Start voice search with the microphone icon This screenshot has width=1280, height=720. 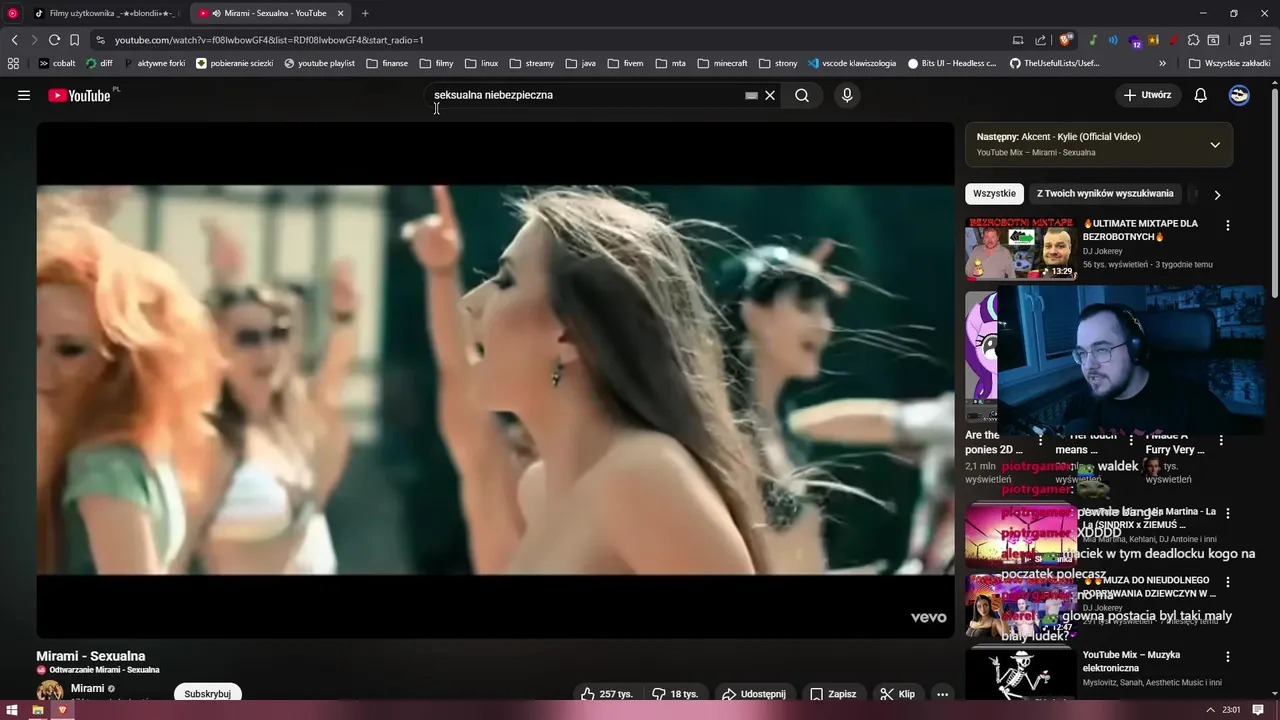847,95
